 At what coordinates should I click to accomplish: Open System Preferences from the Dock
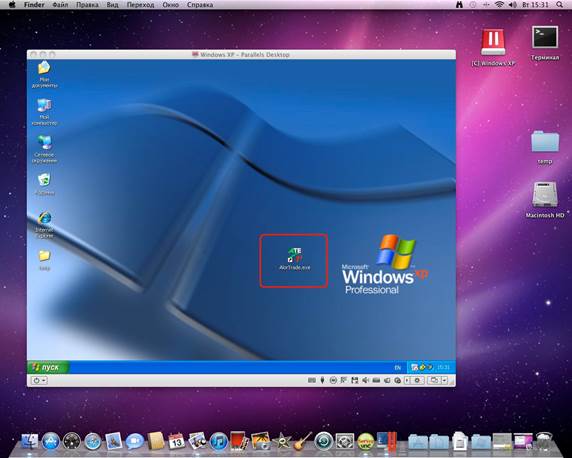(345, 441)
